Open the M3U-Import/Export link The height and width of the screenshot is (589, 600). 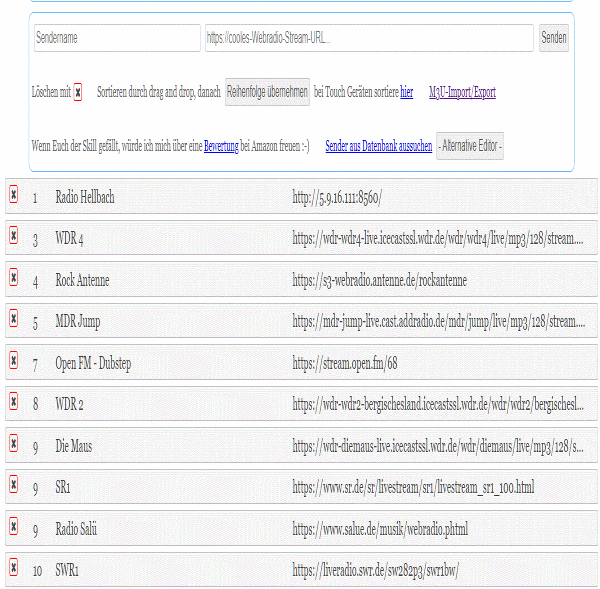pyautogui.click(x=462, y=92)
